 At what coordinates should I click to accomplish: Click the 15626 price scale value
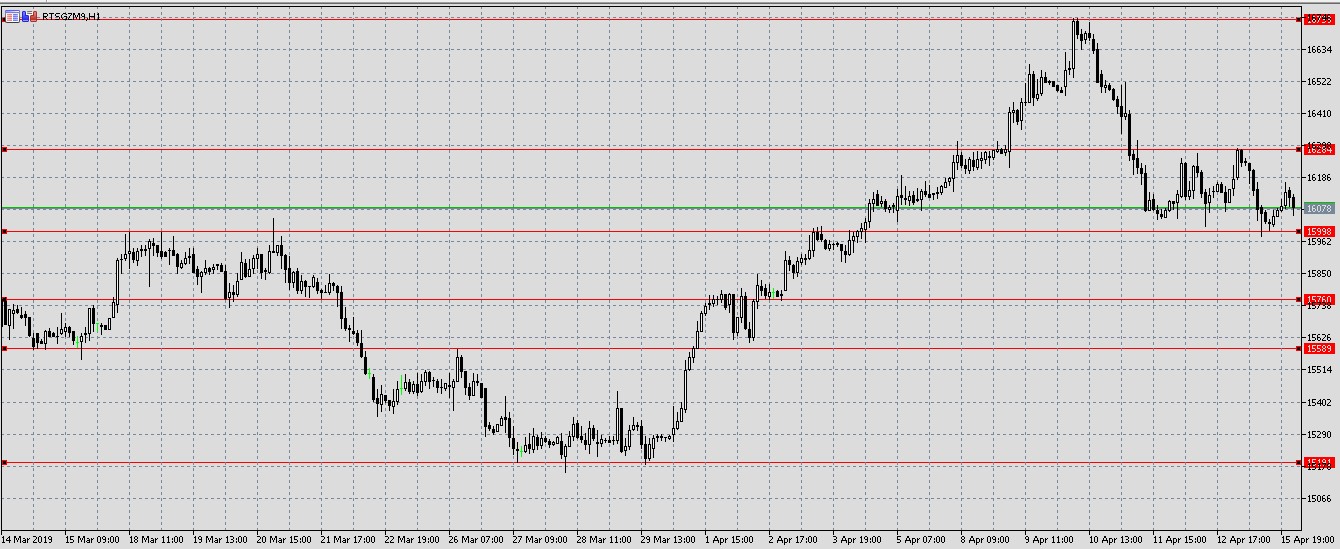pos(1319,338)
